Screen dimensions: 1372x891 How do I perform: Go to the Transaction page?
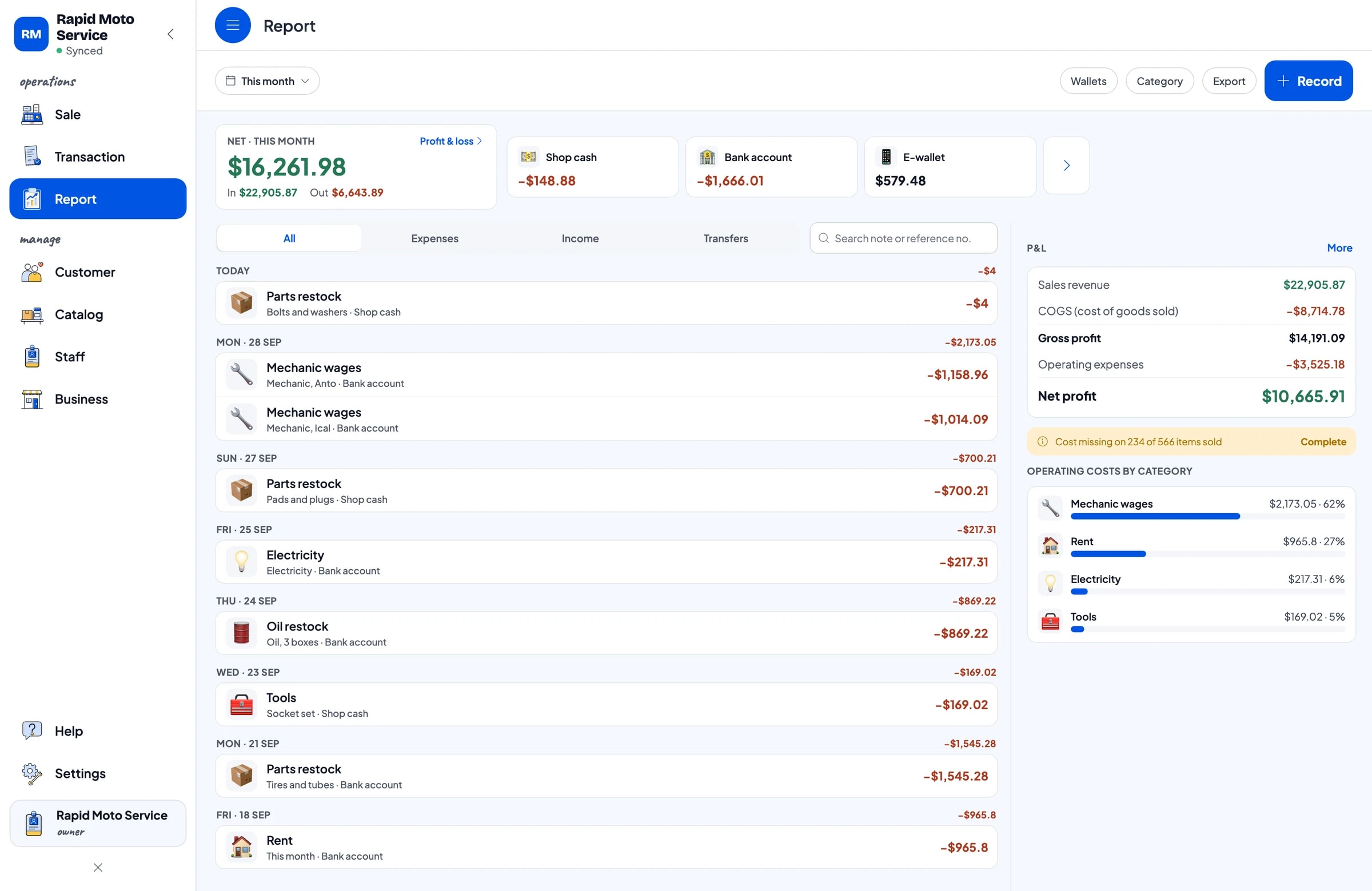click(98, 157)
